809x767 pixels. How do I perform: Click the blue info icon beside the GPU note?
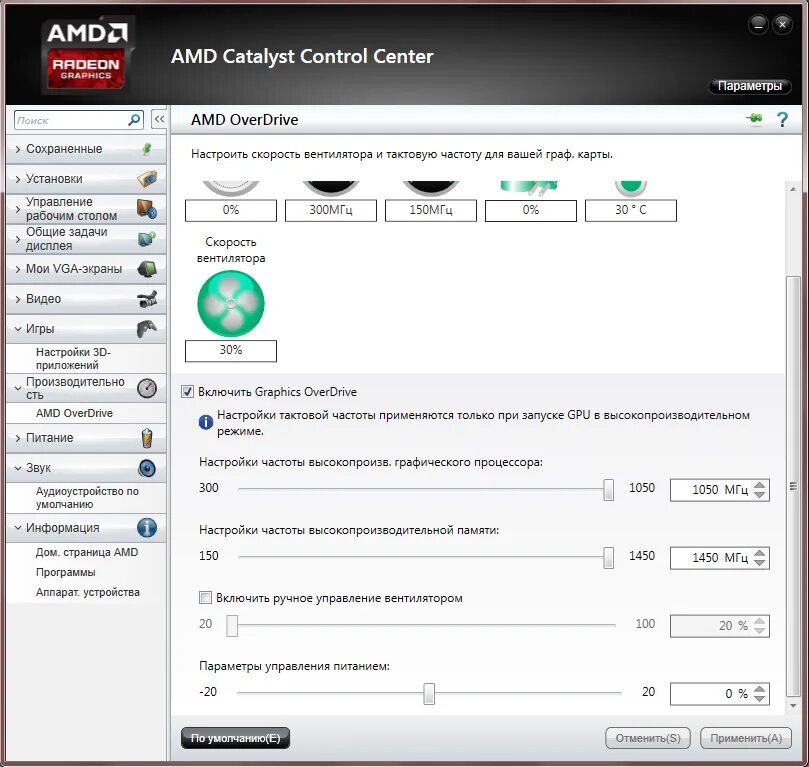point(206,422)
